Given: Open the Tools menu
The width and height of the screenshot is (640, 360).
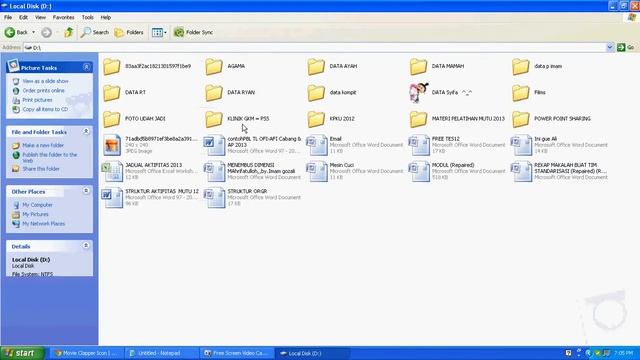Looking at the screenshot, I should [x=87, y=18].
